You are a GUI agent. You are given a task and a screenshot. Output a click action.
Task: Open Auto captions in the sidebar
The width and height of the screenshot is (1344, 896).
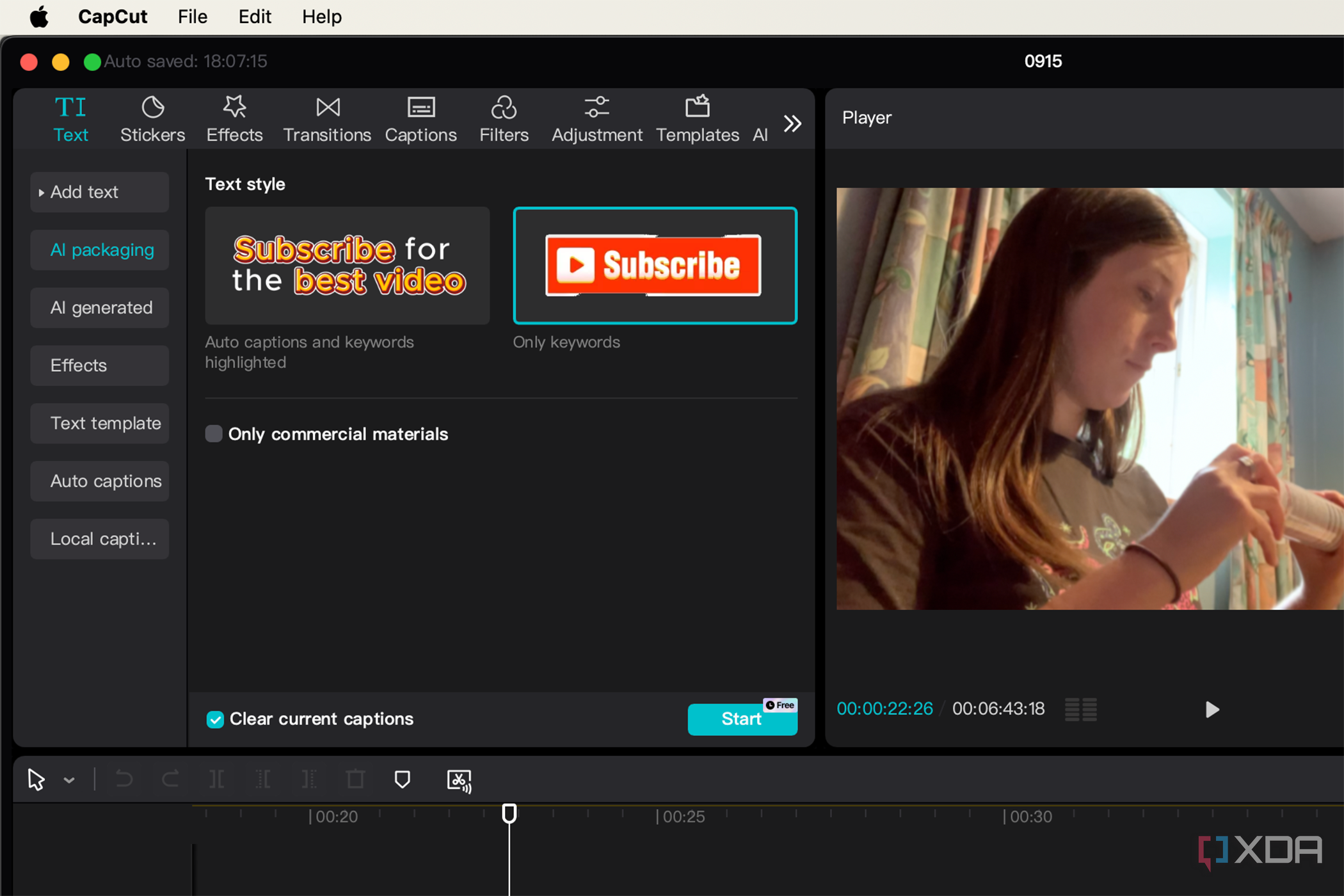point(99,481)
